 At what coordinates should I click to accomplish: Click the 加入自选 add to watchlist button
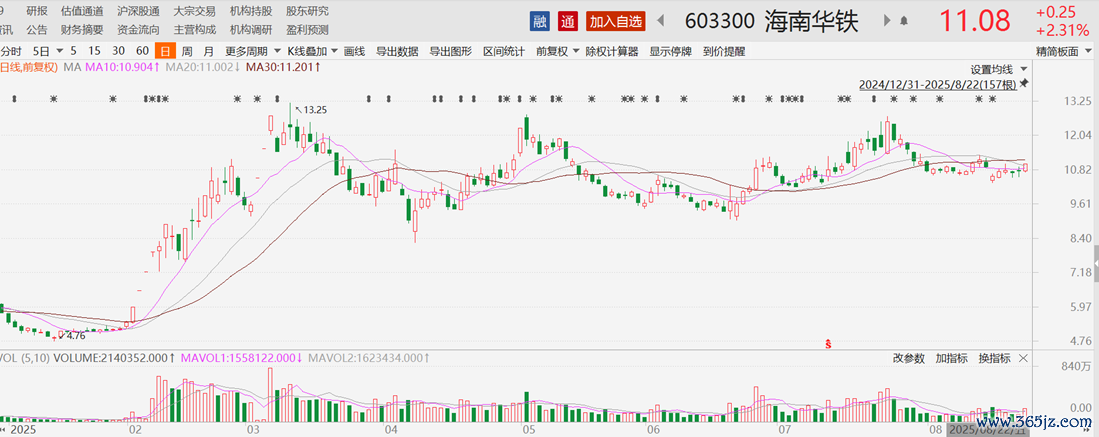(616, 20)
